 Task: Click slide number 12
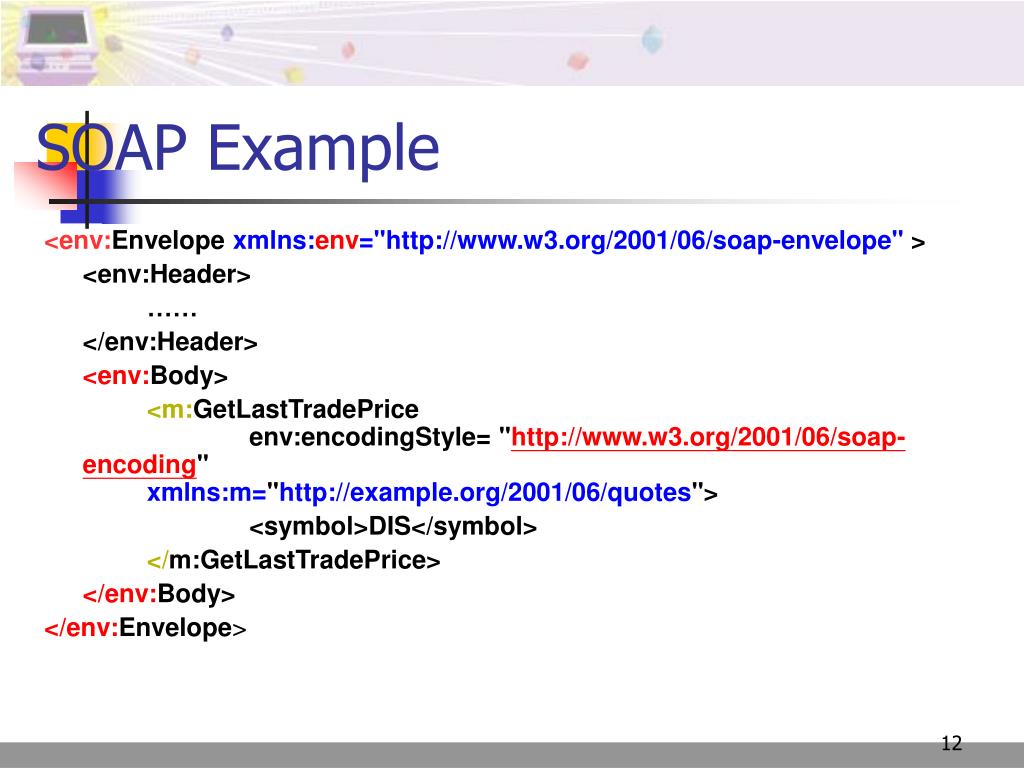coord(952,743)
